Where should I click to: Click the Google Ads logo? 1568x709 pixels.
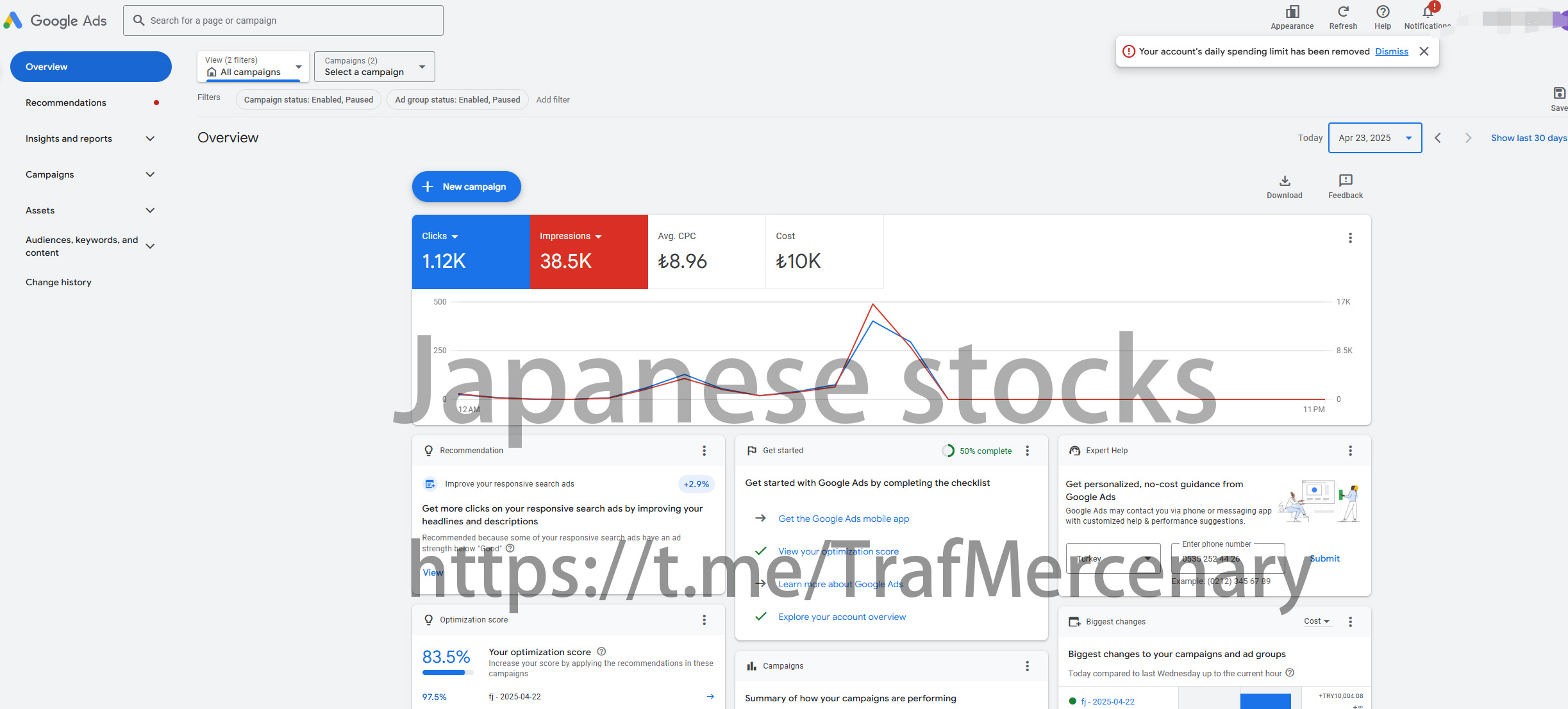[55, 21]
